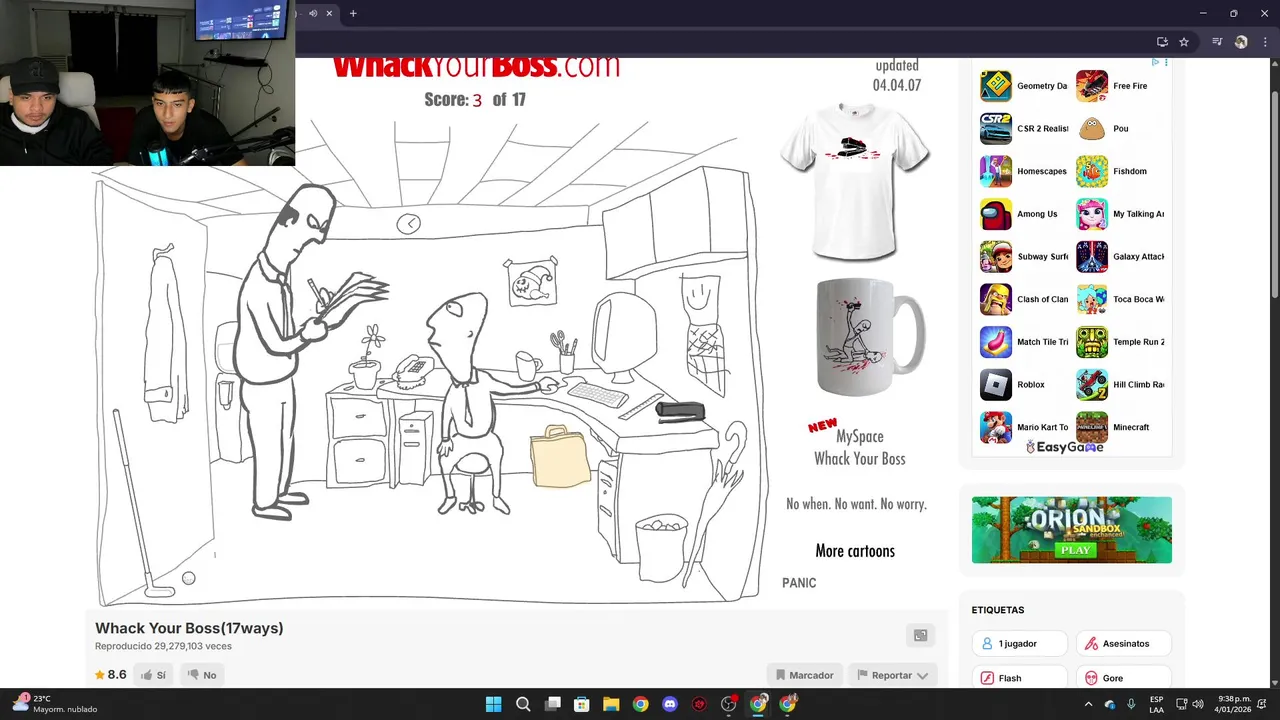The width and height of the screenshot is (1280, 720).
Task: Open the More cartoons link
Action: (855, 551)
